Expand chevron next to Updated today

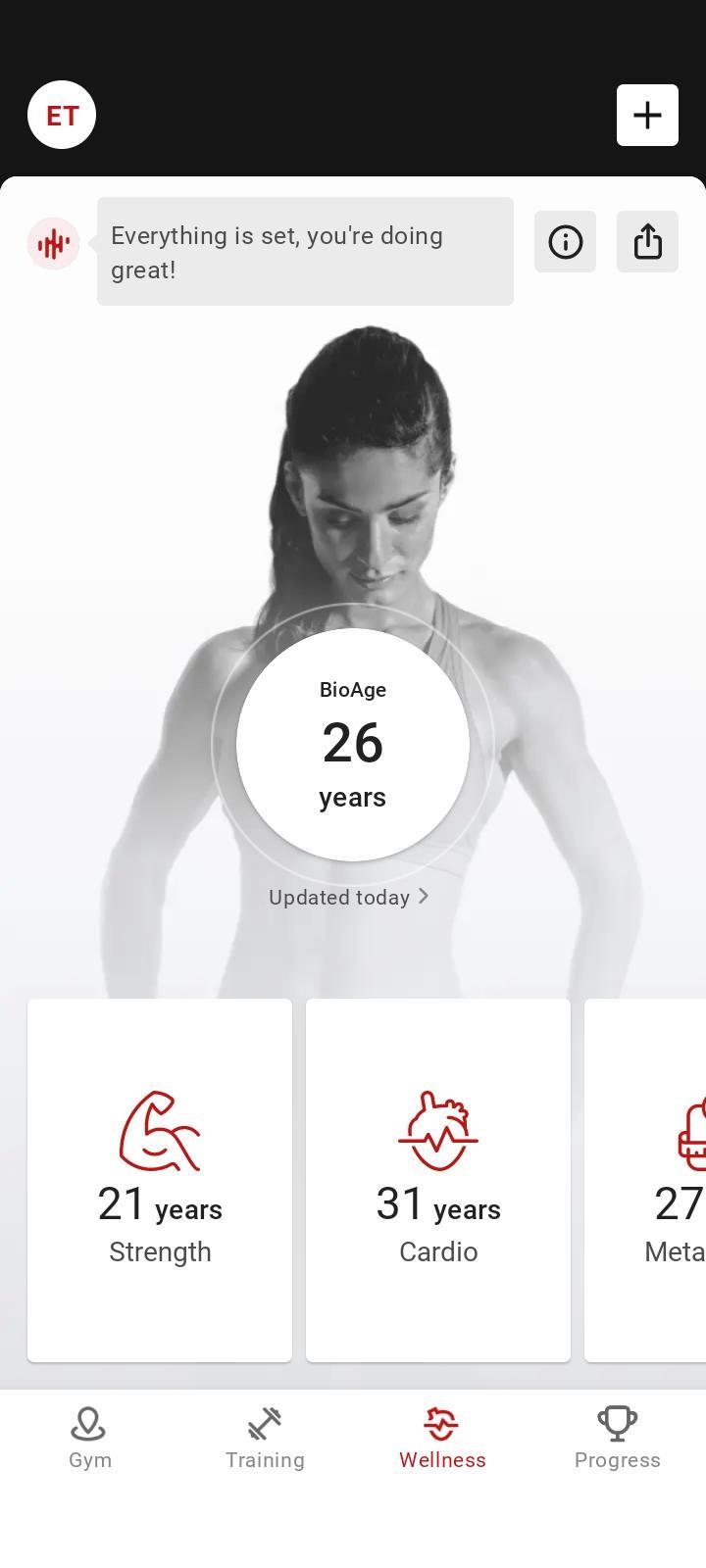[424, 896]
